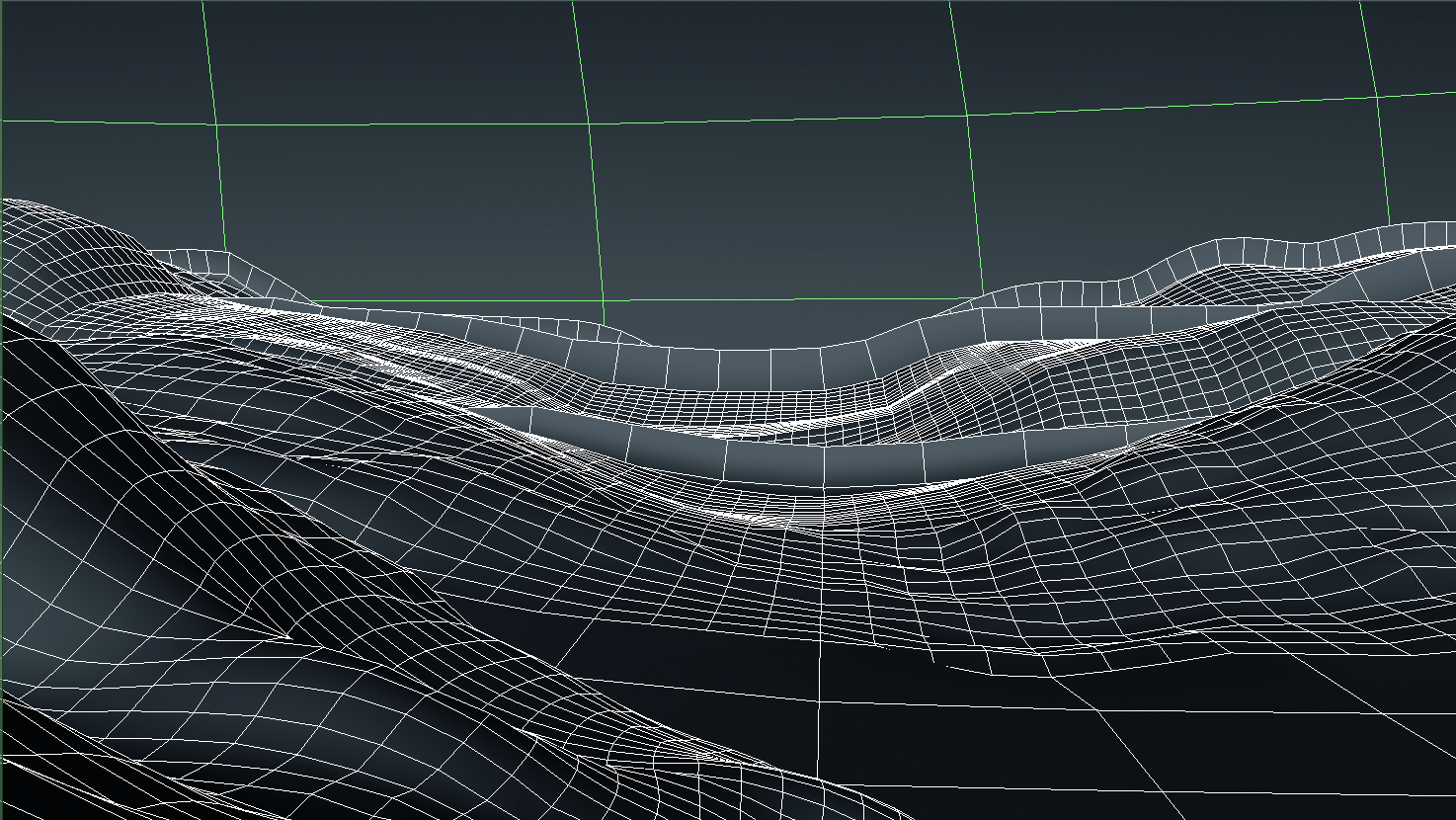Click where lower green line meets third vertical line

tap(982, 294)
